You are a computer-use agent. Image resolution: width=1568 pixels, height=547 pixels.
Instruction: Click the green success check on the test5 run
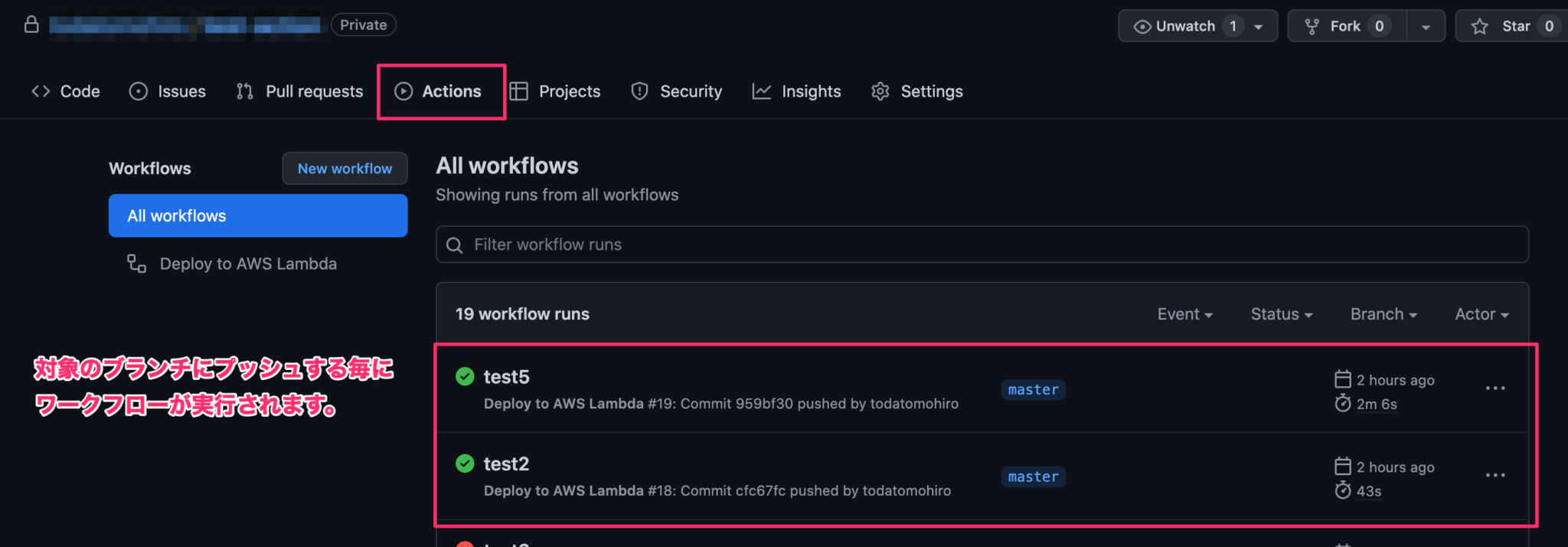(x=465, y=377)
